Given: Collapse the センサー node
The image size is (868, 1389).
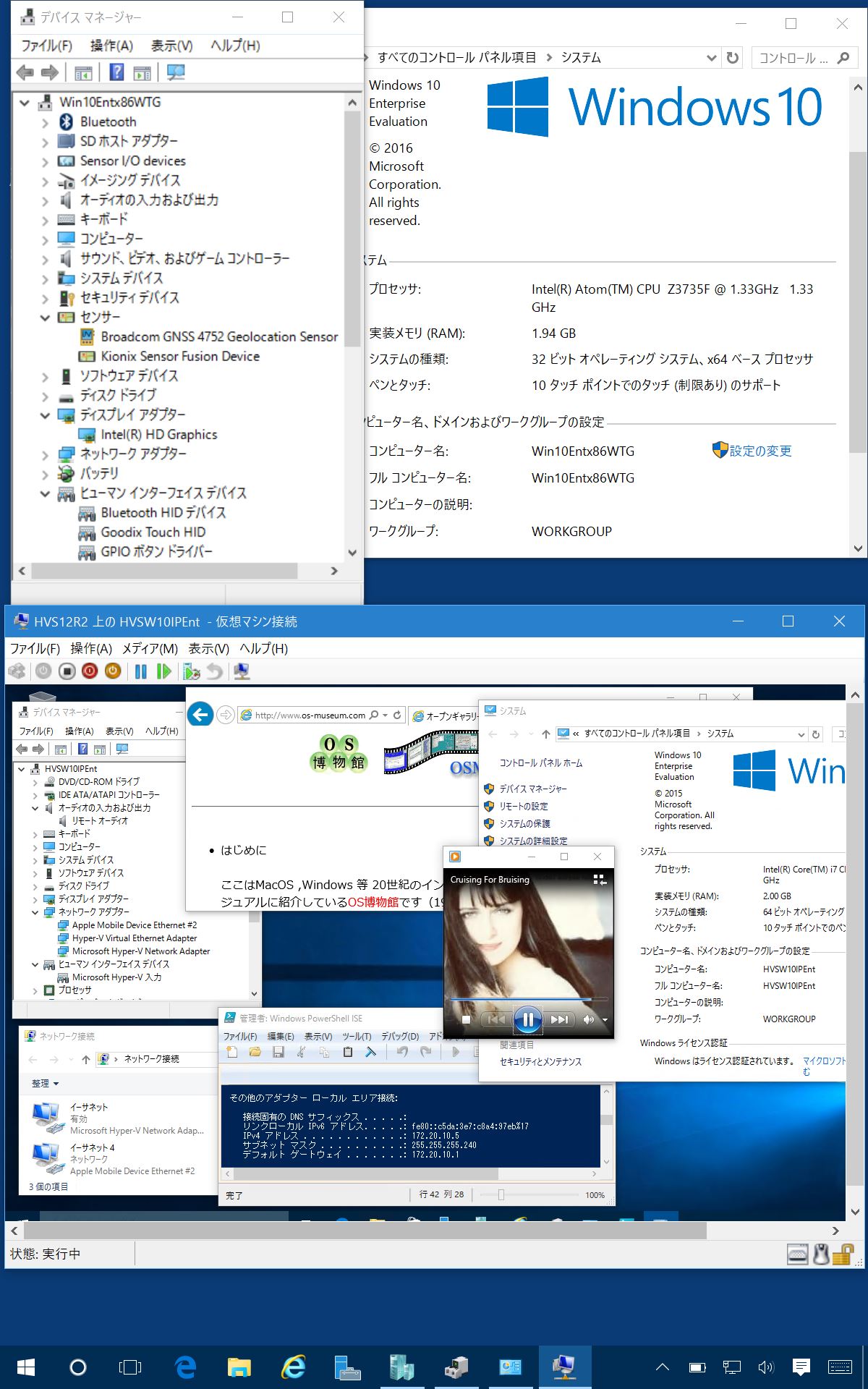Looking at the screenshot, I should point(45,318).
